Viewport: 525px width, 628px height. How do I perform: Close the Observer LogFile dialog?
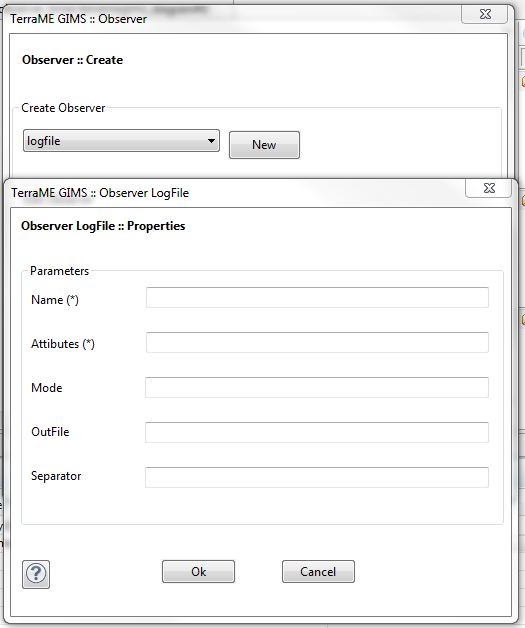(x=489, y=188)
